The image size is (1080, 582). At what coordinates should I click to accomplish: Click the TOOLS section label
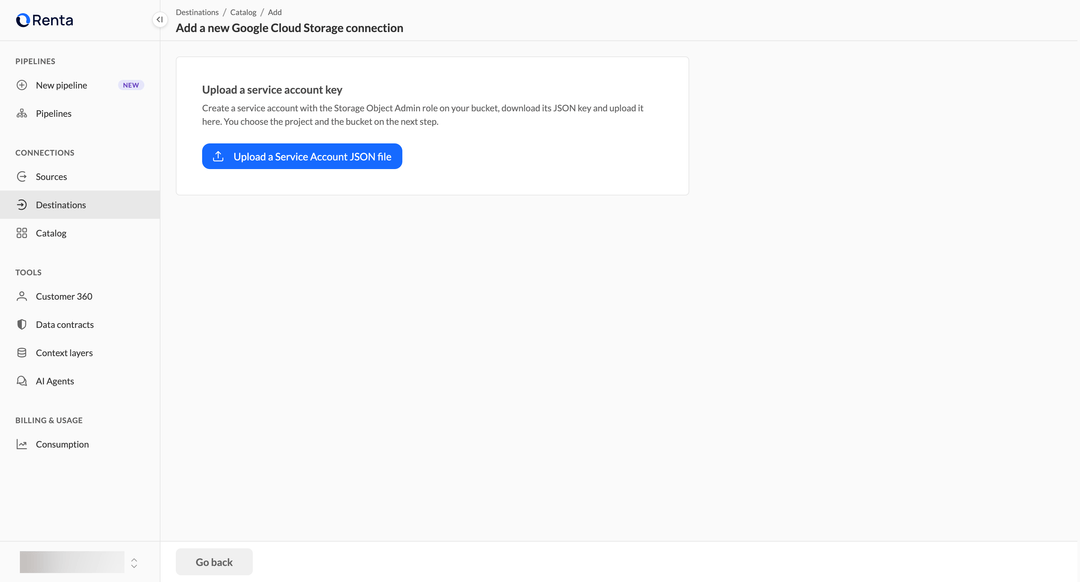(28, 273)
